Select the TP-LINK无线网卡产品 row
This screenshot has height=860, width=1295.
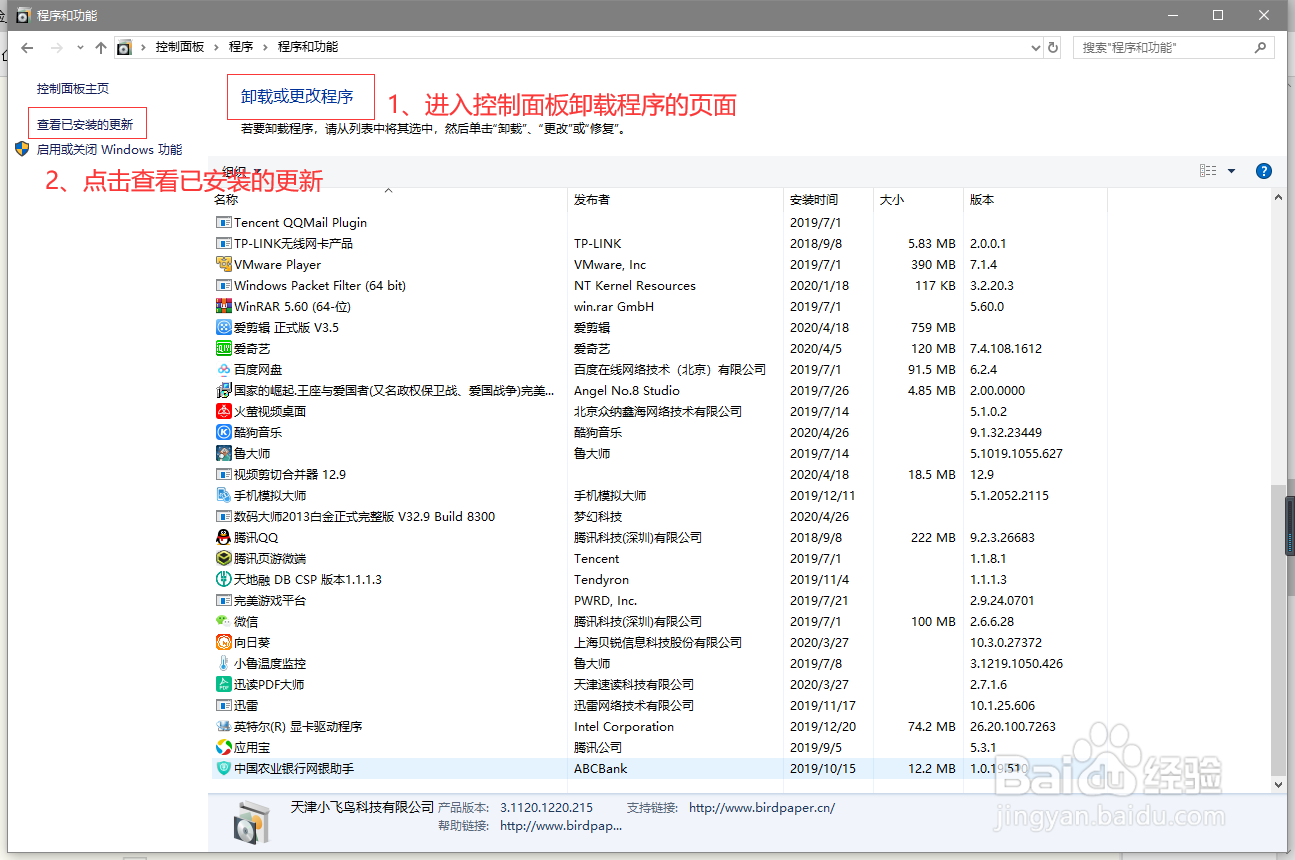[x=660, y=244]
